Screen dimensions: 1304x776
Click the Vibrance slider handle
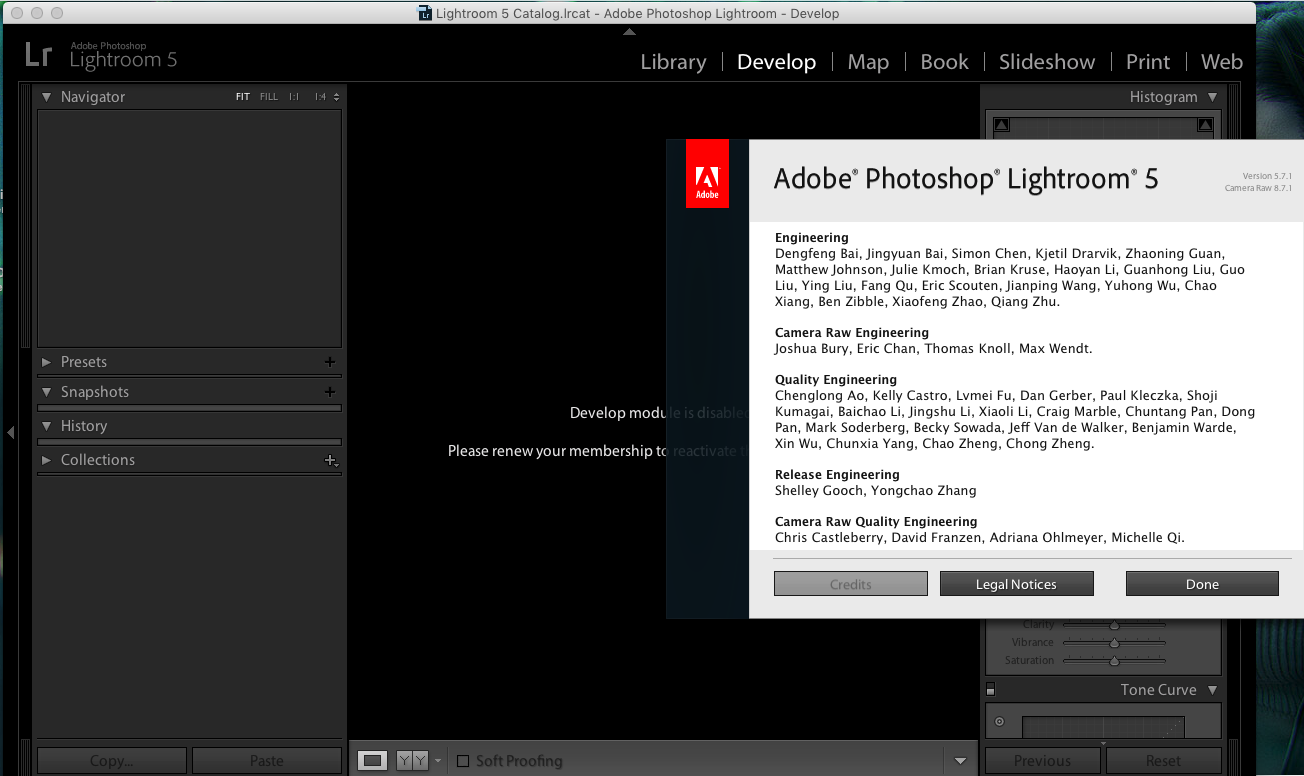point(1114,643)
